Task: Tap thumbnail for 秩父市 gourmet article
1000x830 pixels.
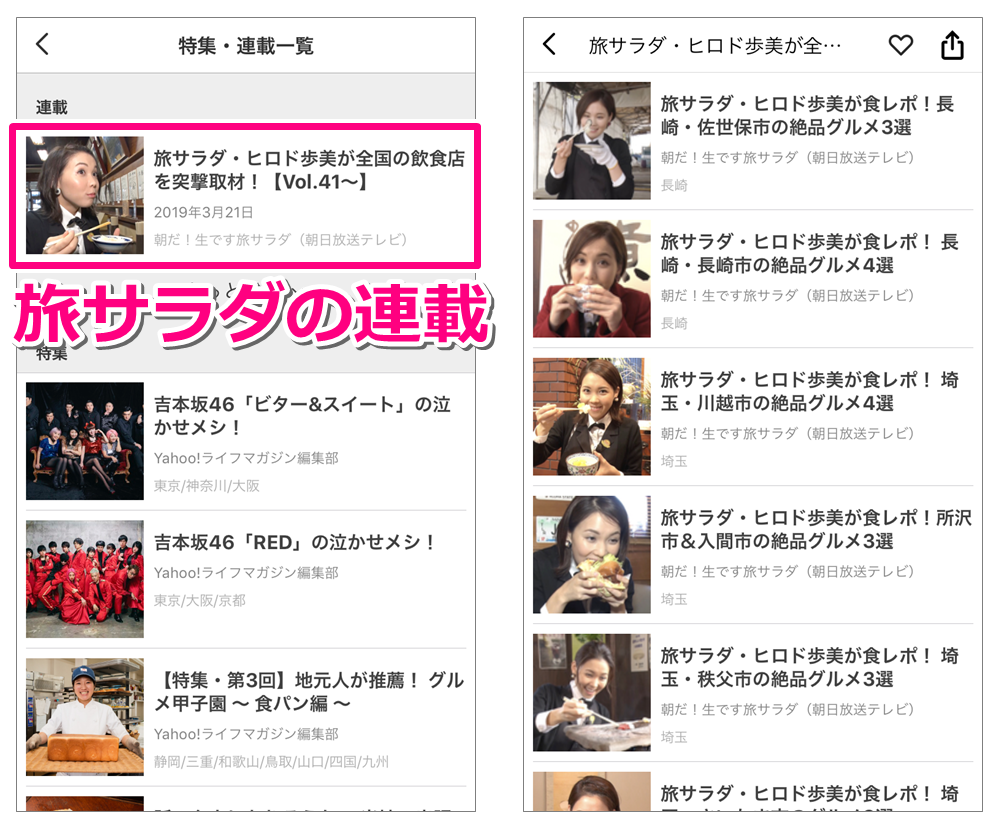Action: click(592, 693)
